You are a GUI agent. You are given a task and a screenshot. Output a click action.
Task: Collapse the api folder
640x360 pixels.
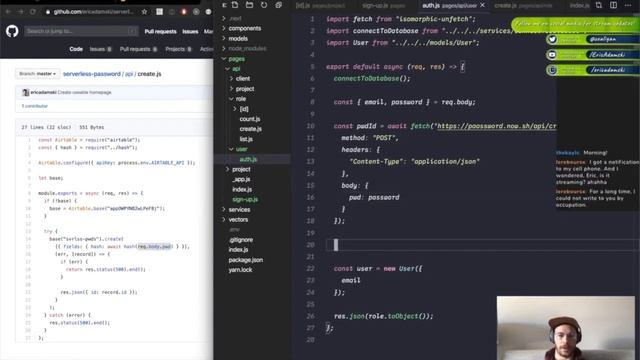pos(228,69)
